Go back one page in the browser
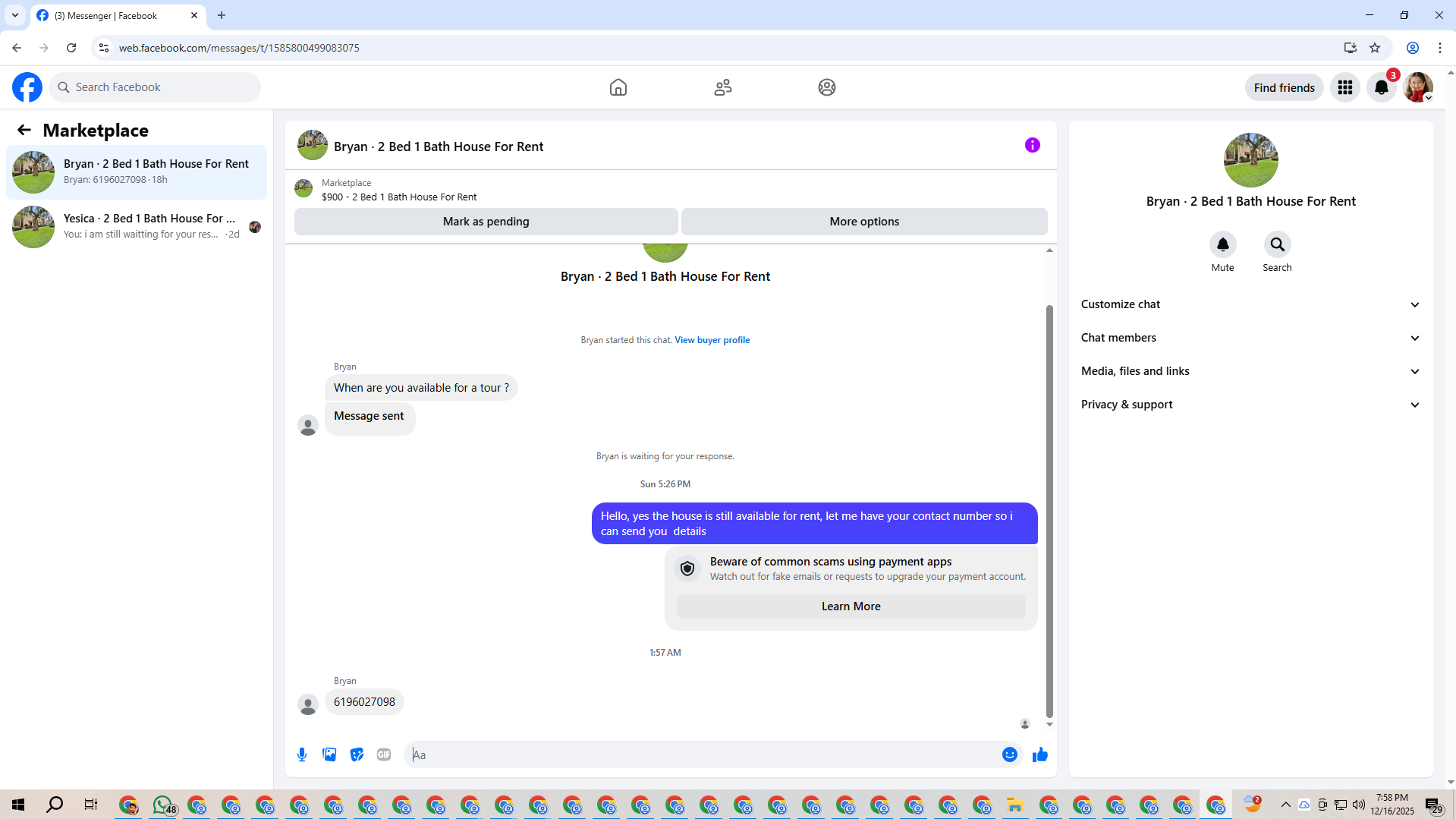The image size is (1456, 819). point(17,48)
